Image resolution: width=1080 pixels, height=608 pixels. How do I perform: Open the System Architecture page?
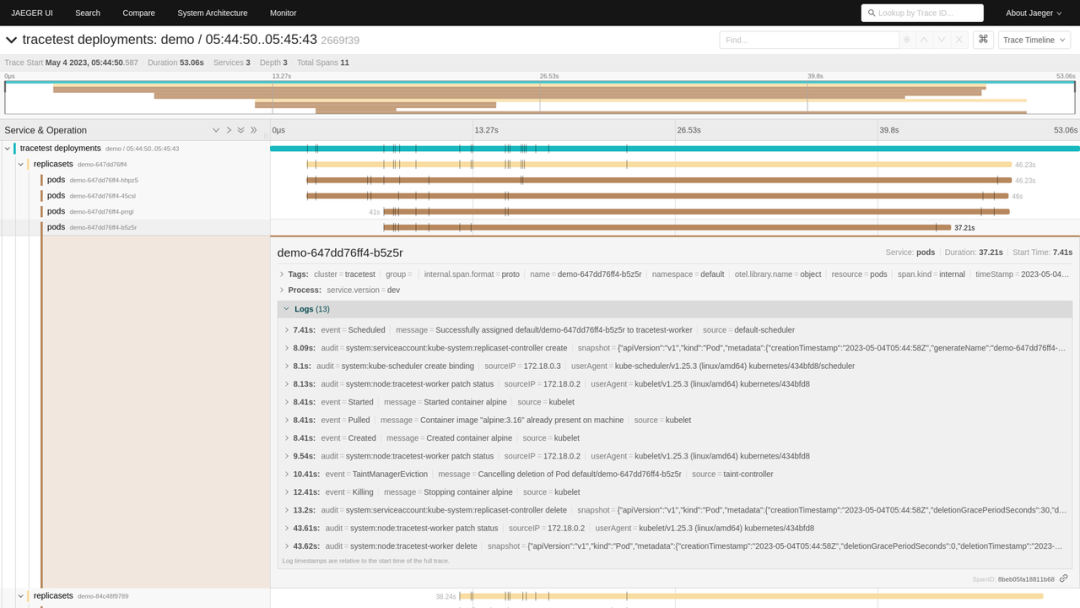coord(212,13)
